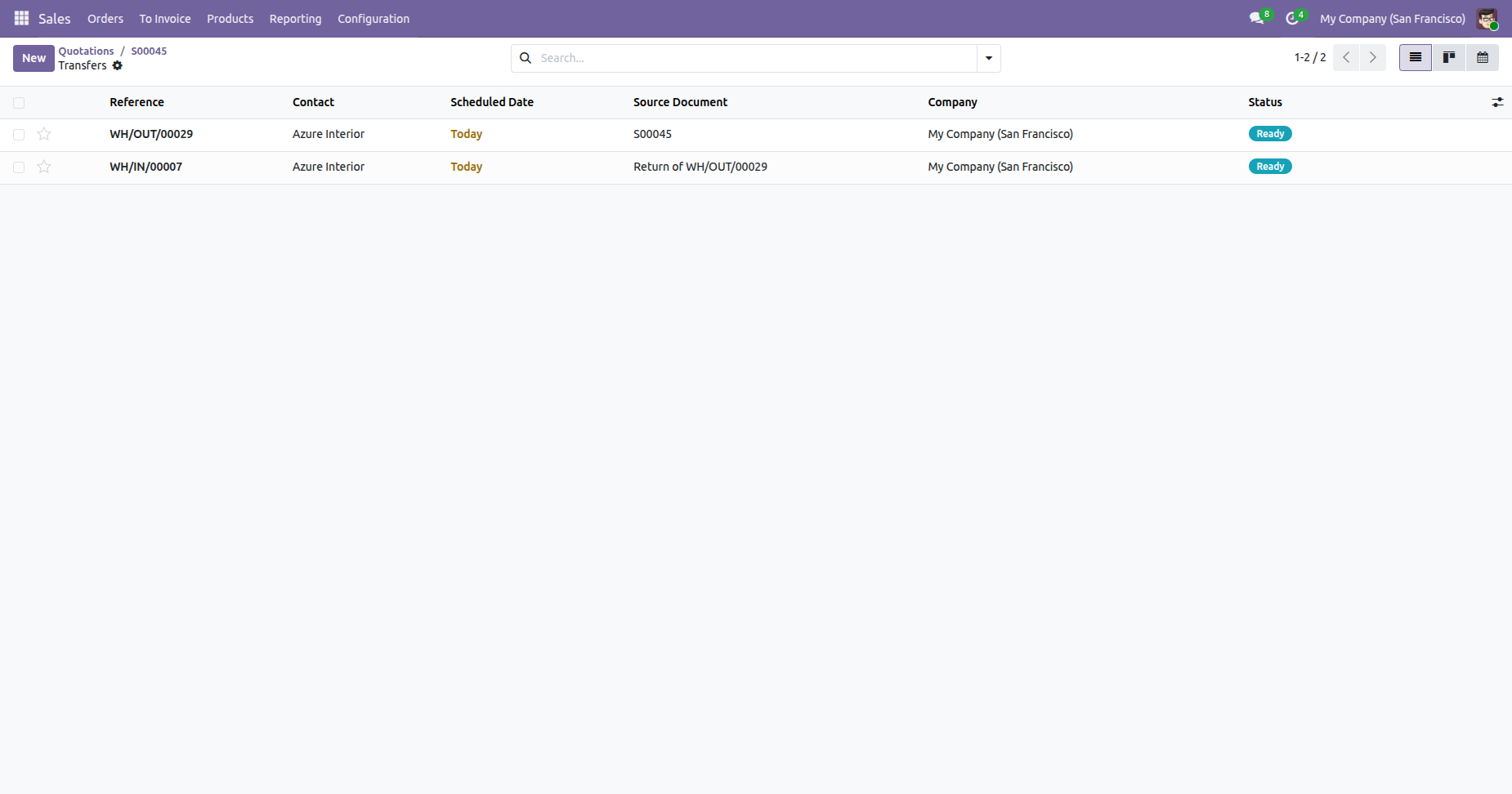Viewport: 1512px width, 794px height.
Task: Open the Reporting menu
Action: pos(295,19)
